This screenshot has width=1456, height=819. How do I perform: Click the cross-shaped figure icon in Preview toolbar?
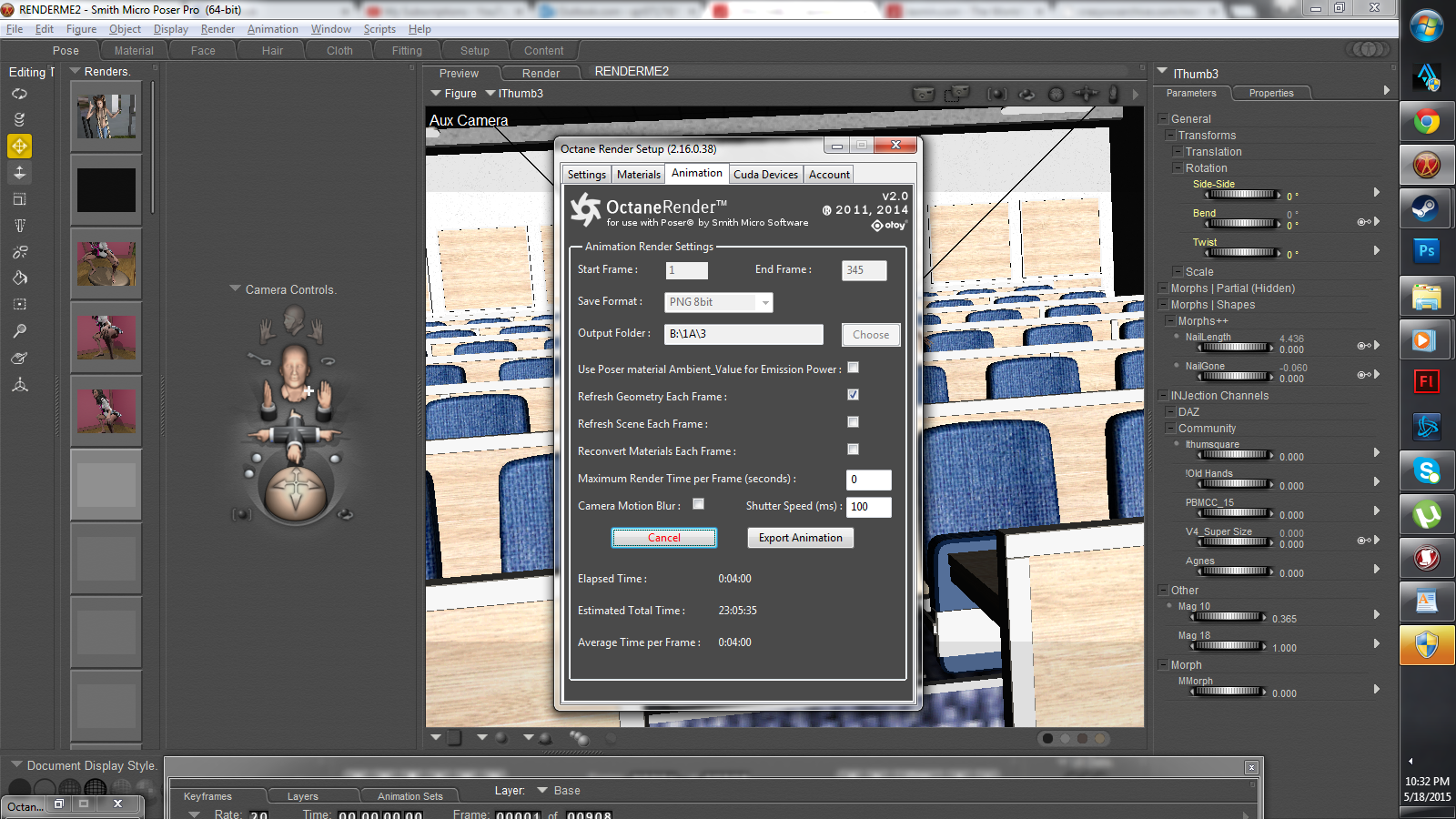point(1086,94)
